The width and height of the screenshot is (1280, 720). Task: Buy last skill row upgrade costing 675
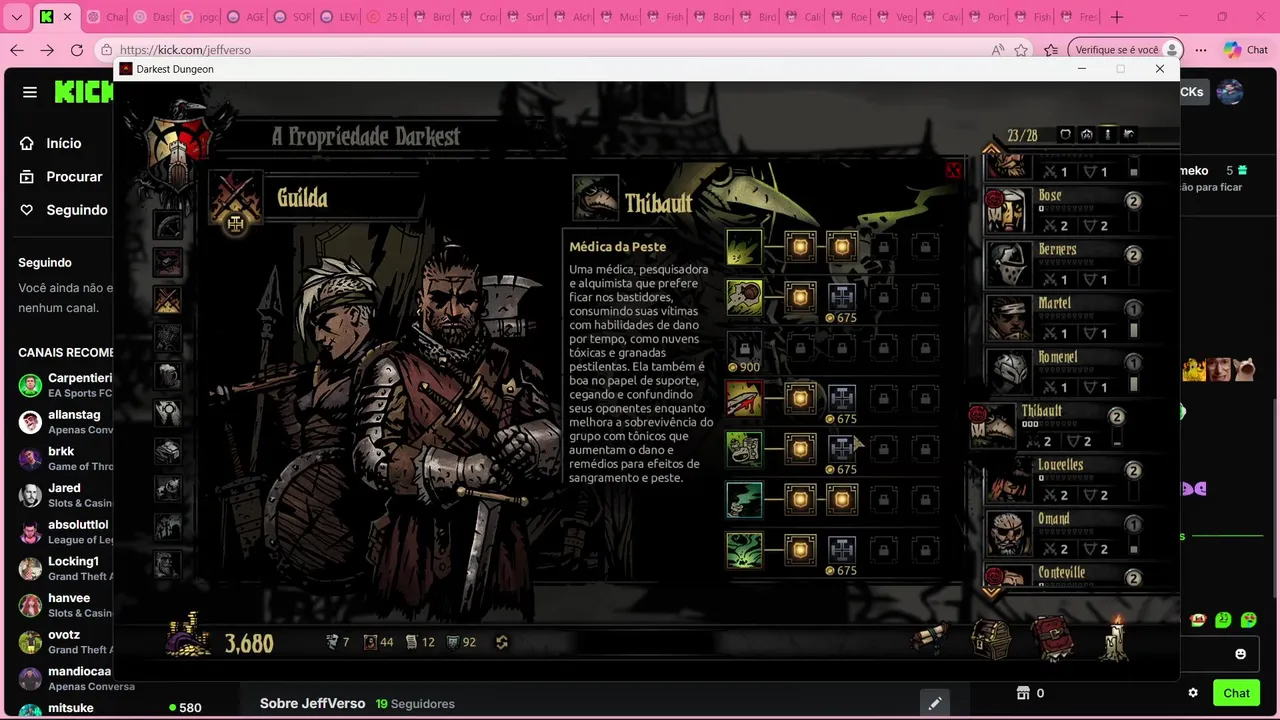[842, 550]
